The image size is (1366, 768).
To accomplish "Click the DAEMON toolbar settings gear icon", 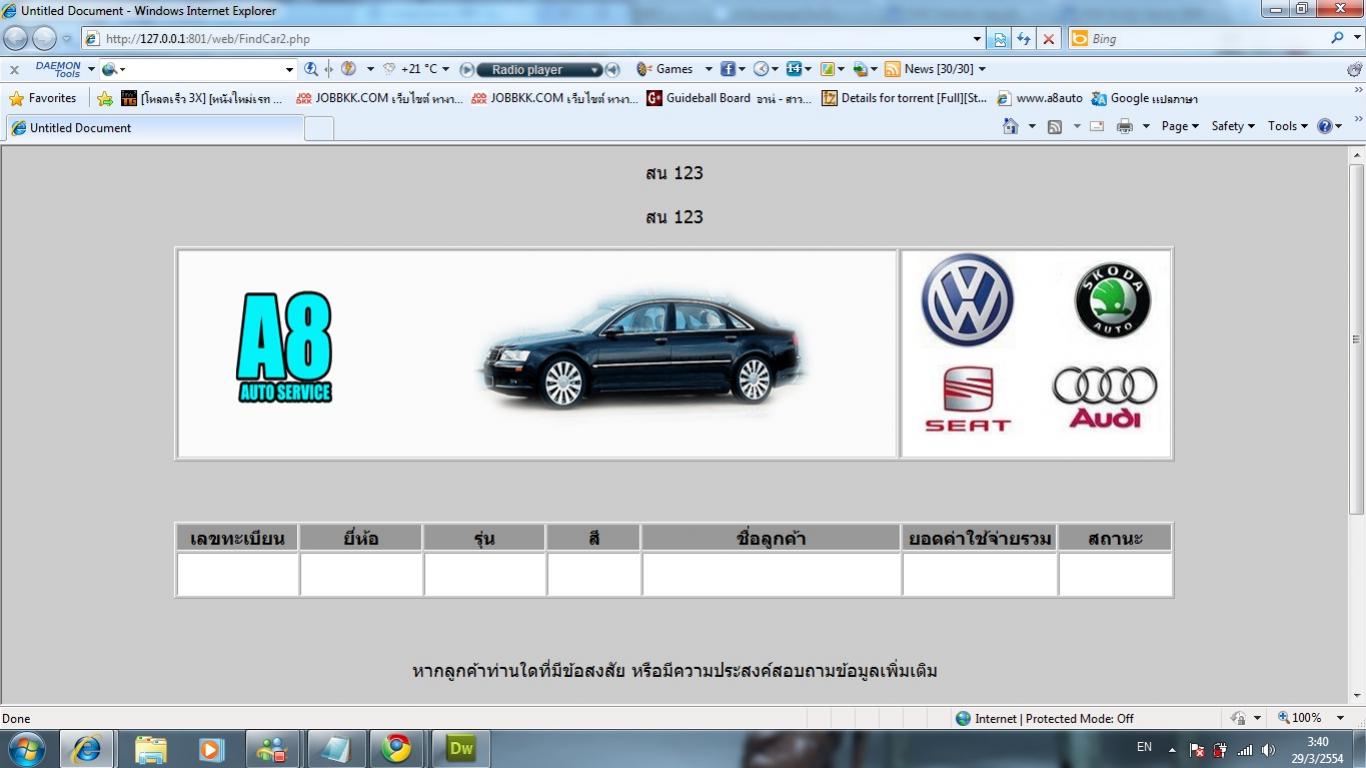I will click(x=1354, y=69).
